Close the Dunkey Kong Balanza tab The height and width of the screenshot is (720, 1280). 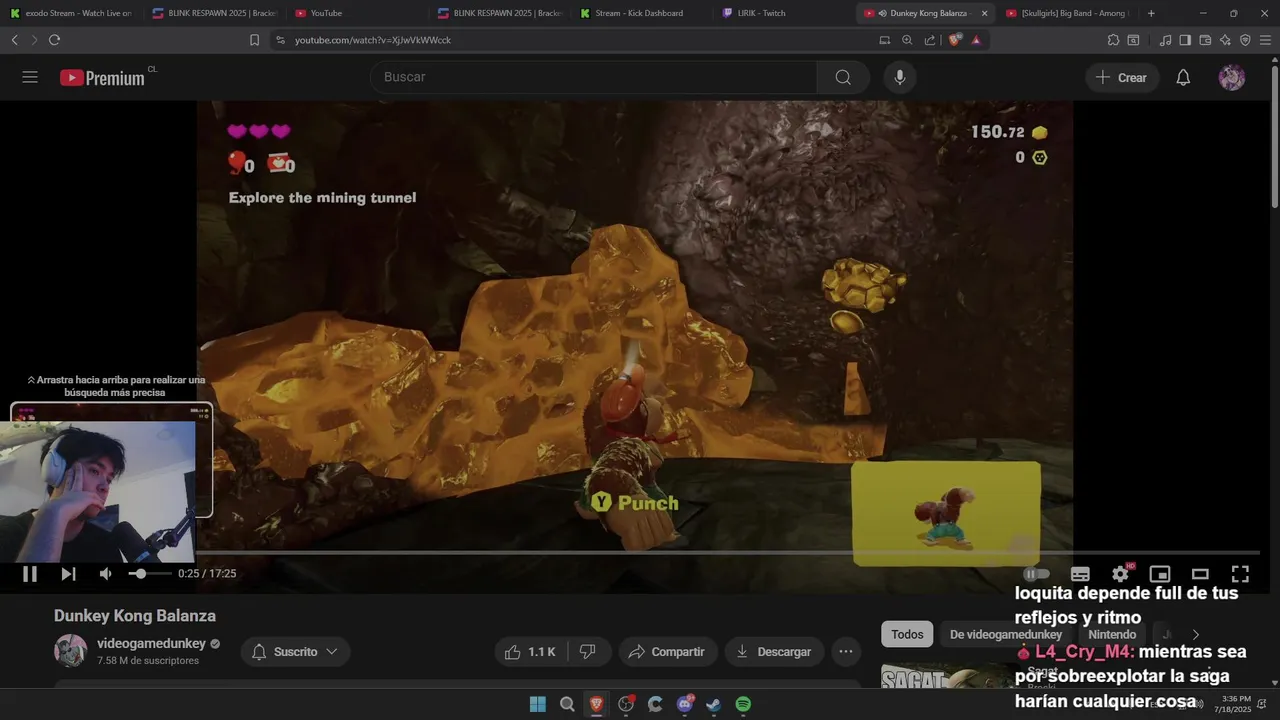pyautogui.click(x=984, y=13)
